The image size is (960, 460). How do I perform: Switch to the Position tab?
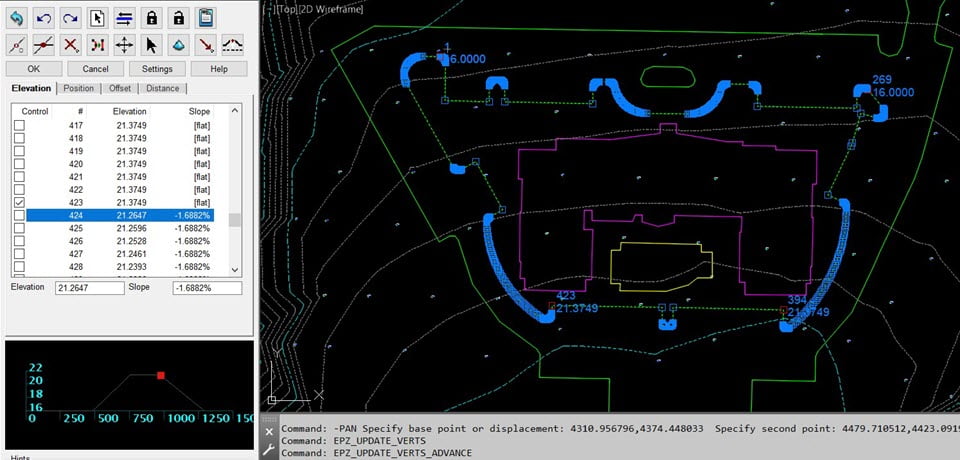(x=79, y=88)
